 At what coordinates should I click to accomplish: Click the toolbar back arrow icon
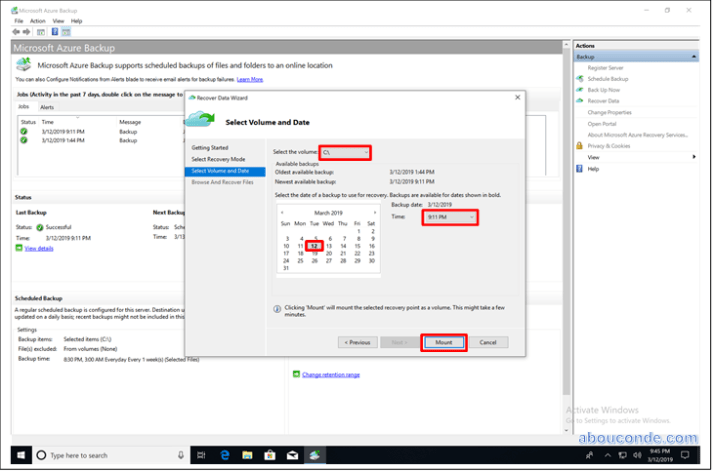(17, 32)
